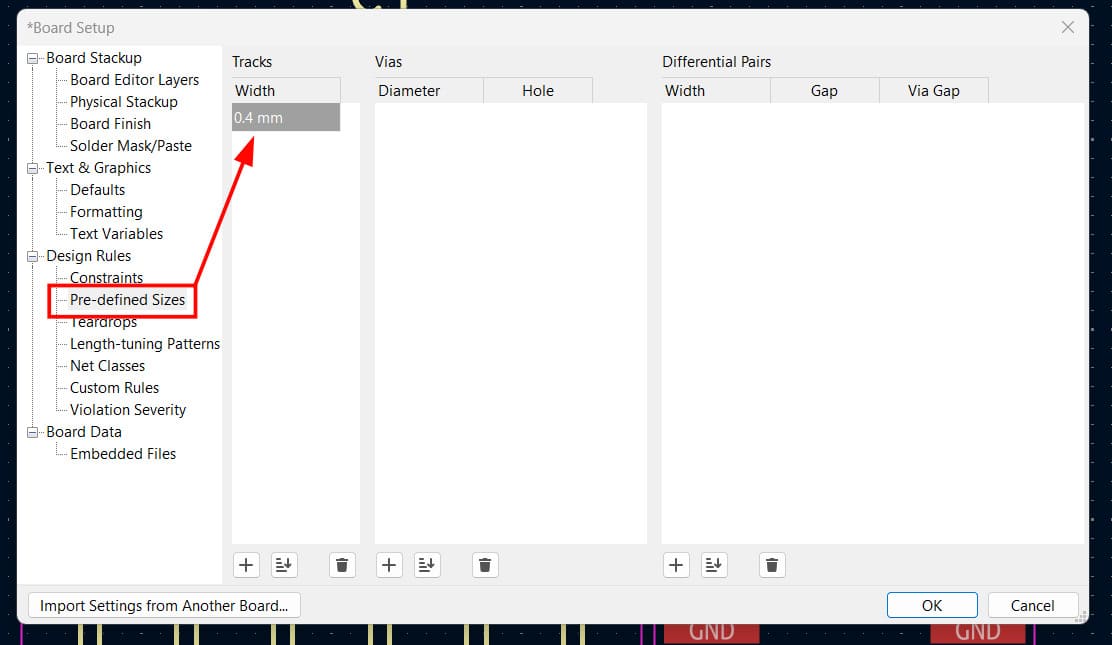Click the Vias Hole column header
The image size is (1112, 645).
click(538, 91)
